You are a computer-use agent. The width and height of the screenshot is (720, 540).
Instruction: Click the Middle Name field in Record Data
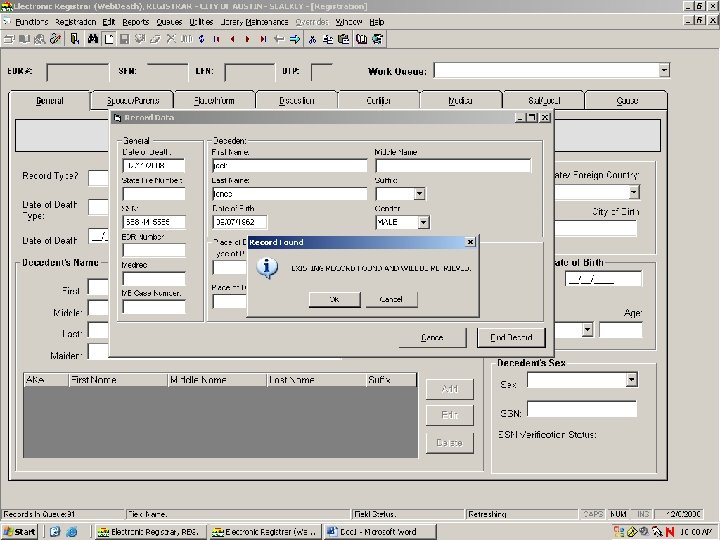453,166
